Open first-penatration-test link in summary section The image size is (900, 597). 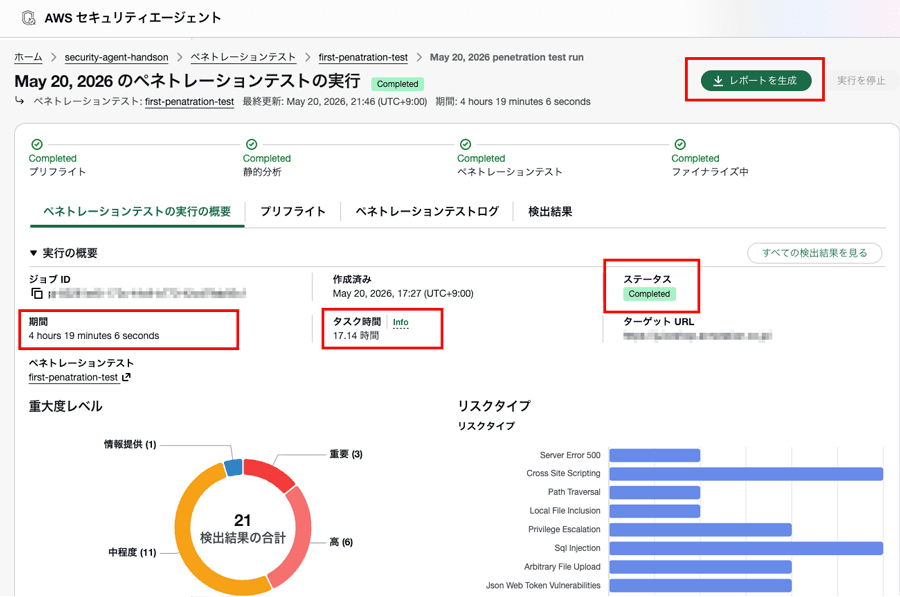coord(73,377)
